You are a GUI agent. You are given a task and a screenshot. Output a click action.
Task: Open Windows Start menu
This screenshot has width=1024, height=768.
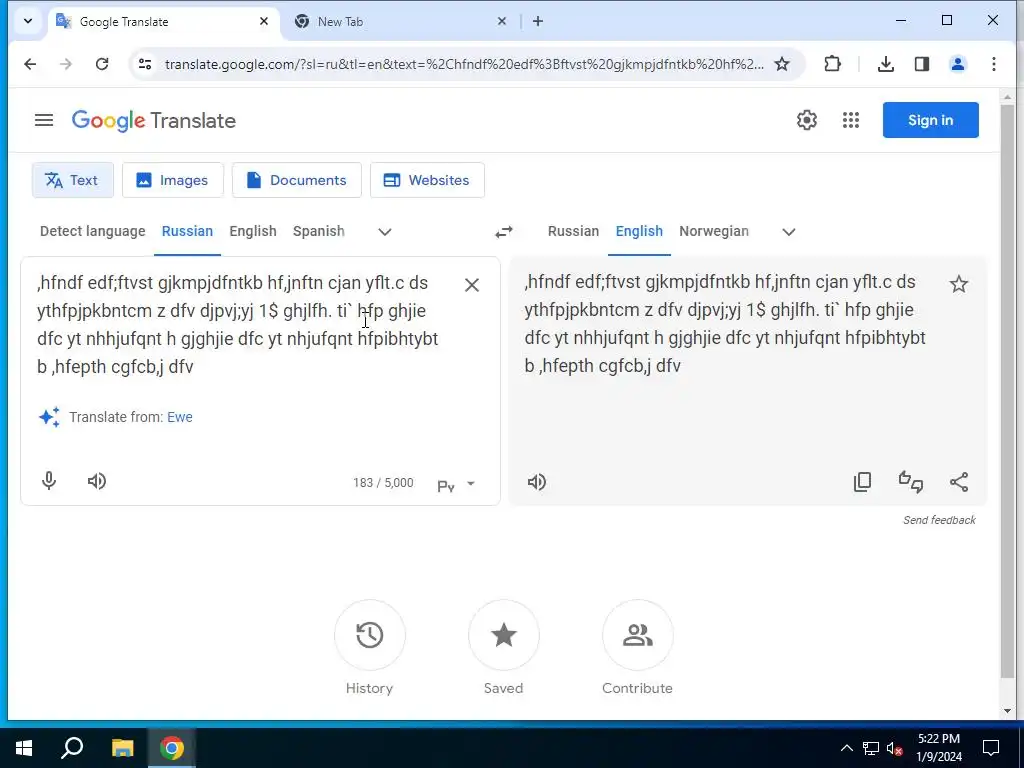coord(24,748)
